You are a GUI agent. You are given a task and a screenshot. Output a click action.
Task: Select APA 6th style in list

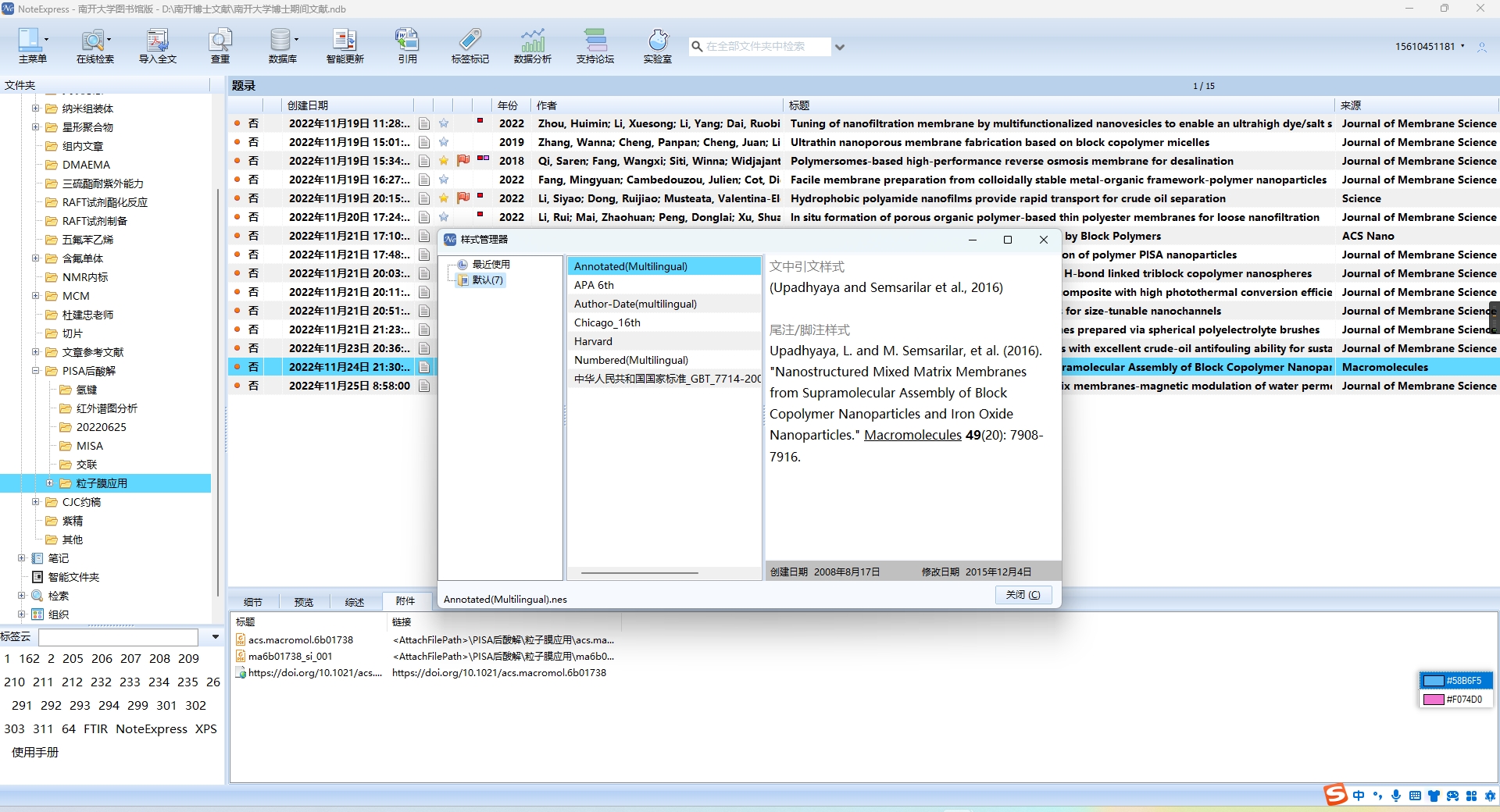[x=664, y=285]
